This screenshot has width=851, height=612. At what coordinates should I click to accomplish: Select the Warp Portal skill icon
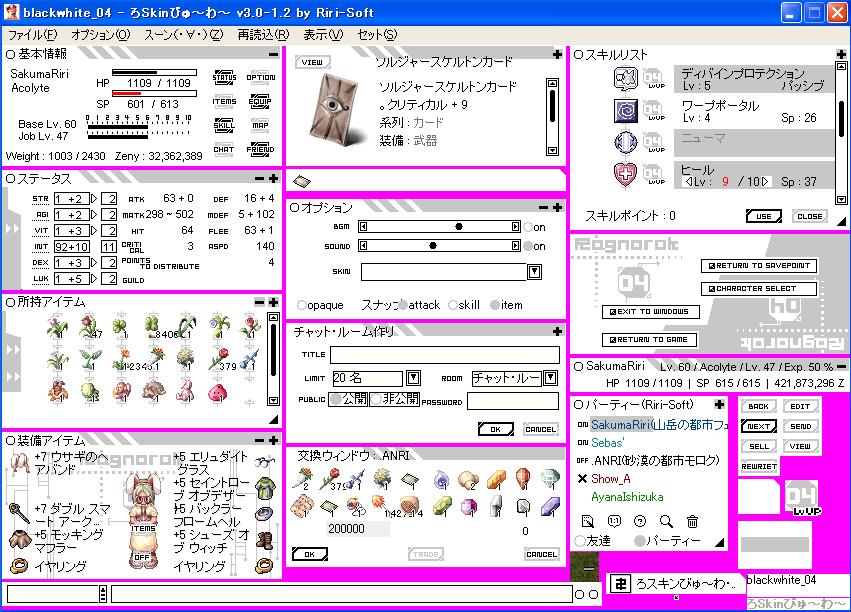pos(625,111)
